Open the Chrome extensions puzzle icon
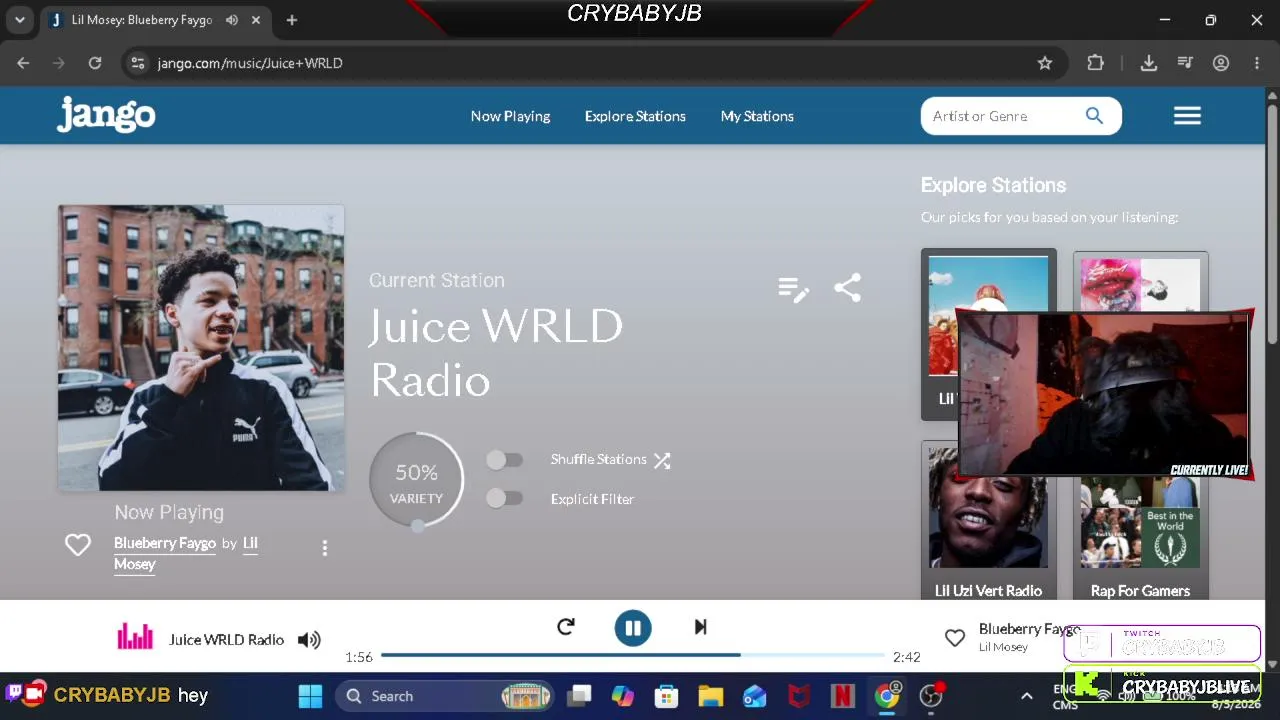This screenshot has height=720, width=1280. [1095, 63]
